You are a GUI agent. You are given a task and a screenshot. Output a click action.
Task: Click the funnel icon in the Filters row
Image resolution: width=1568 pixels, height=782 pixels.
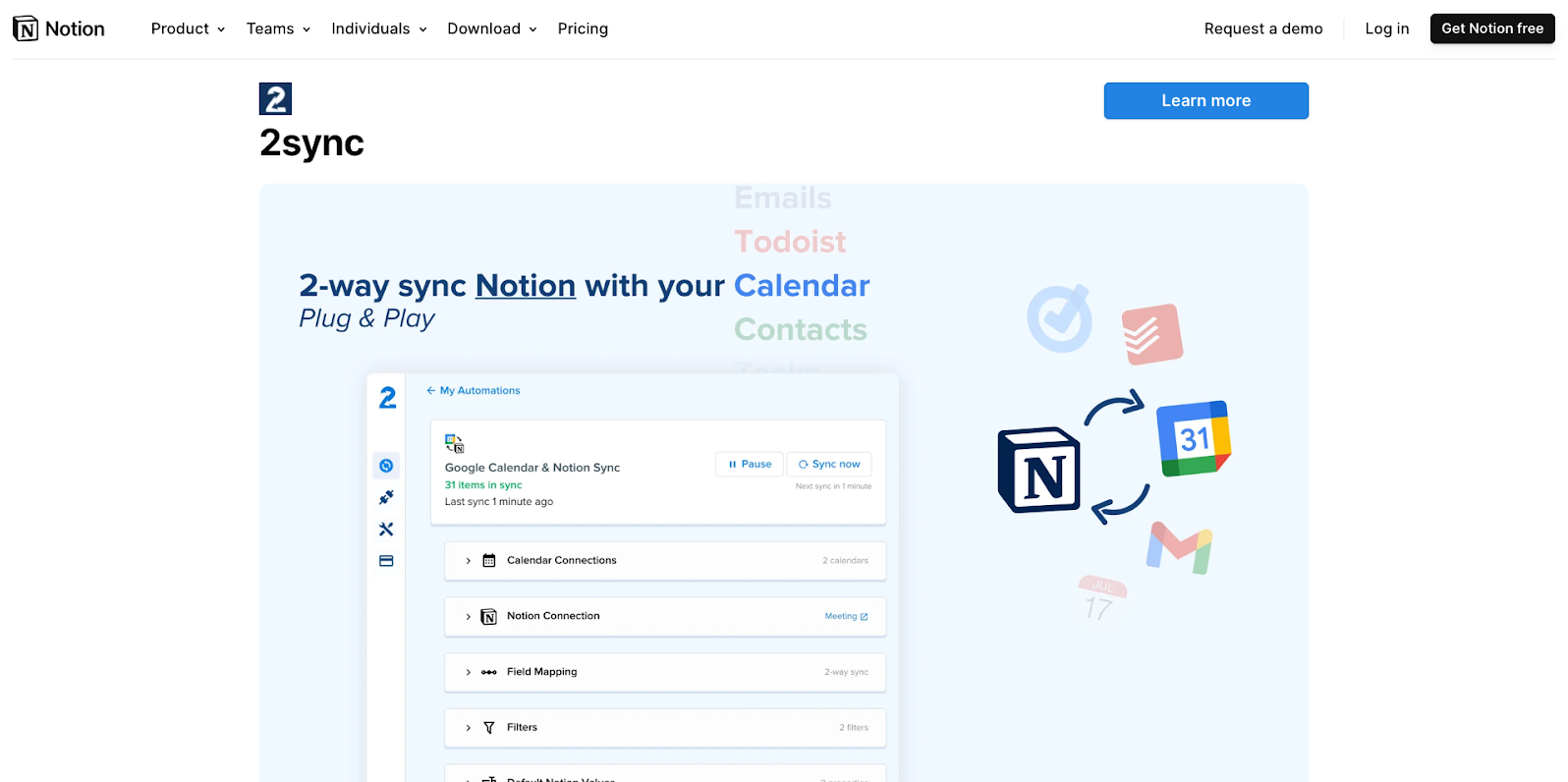489,728
